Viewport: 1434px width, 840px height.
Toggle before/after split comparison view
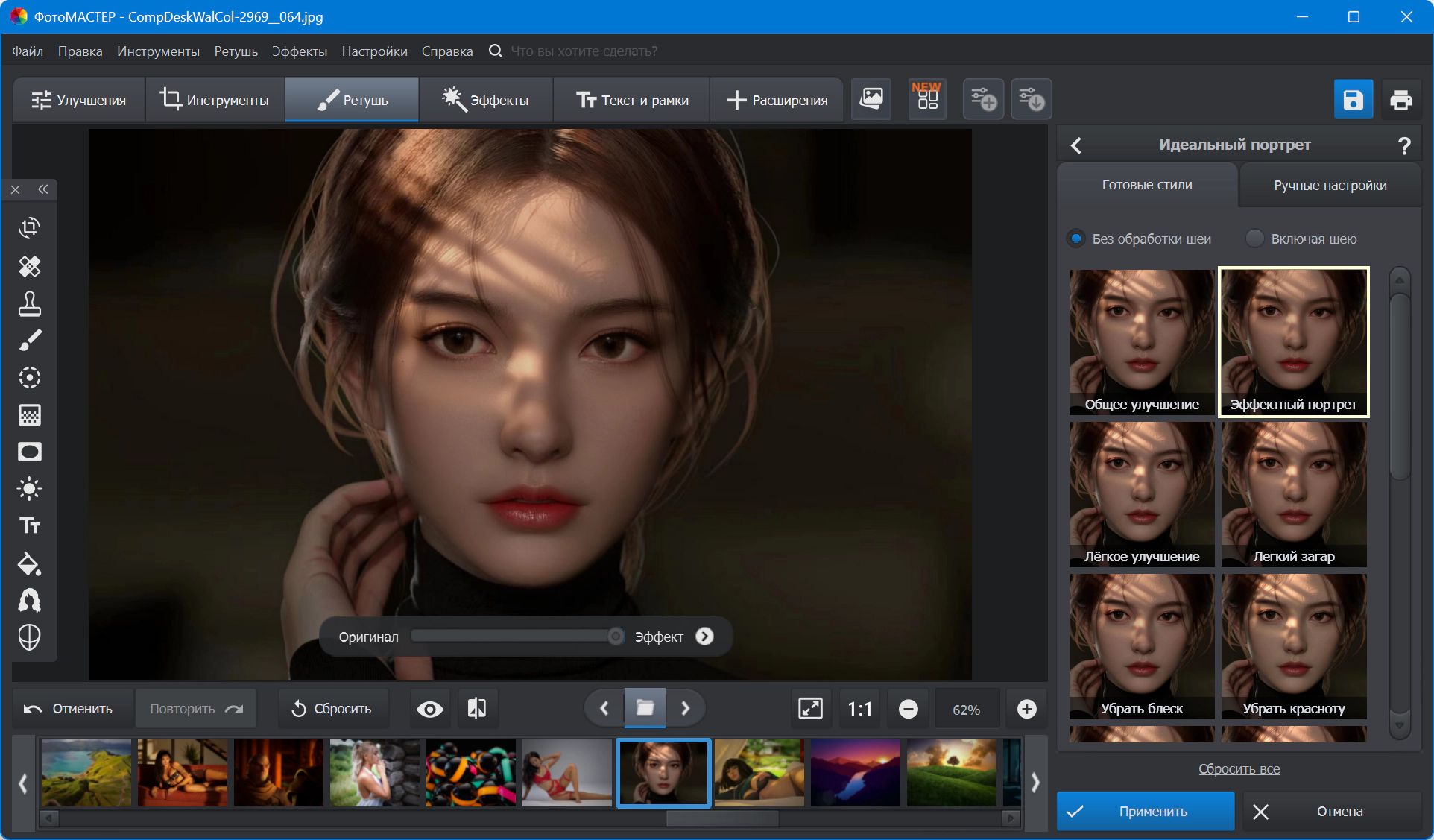tap(477, 708)
